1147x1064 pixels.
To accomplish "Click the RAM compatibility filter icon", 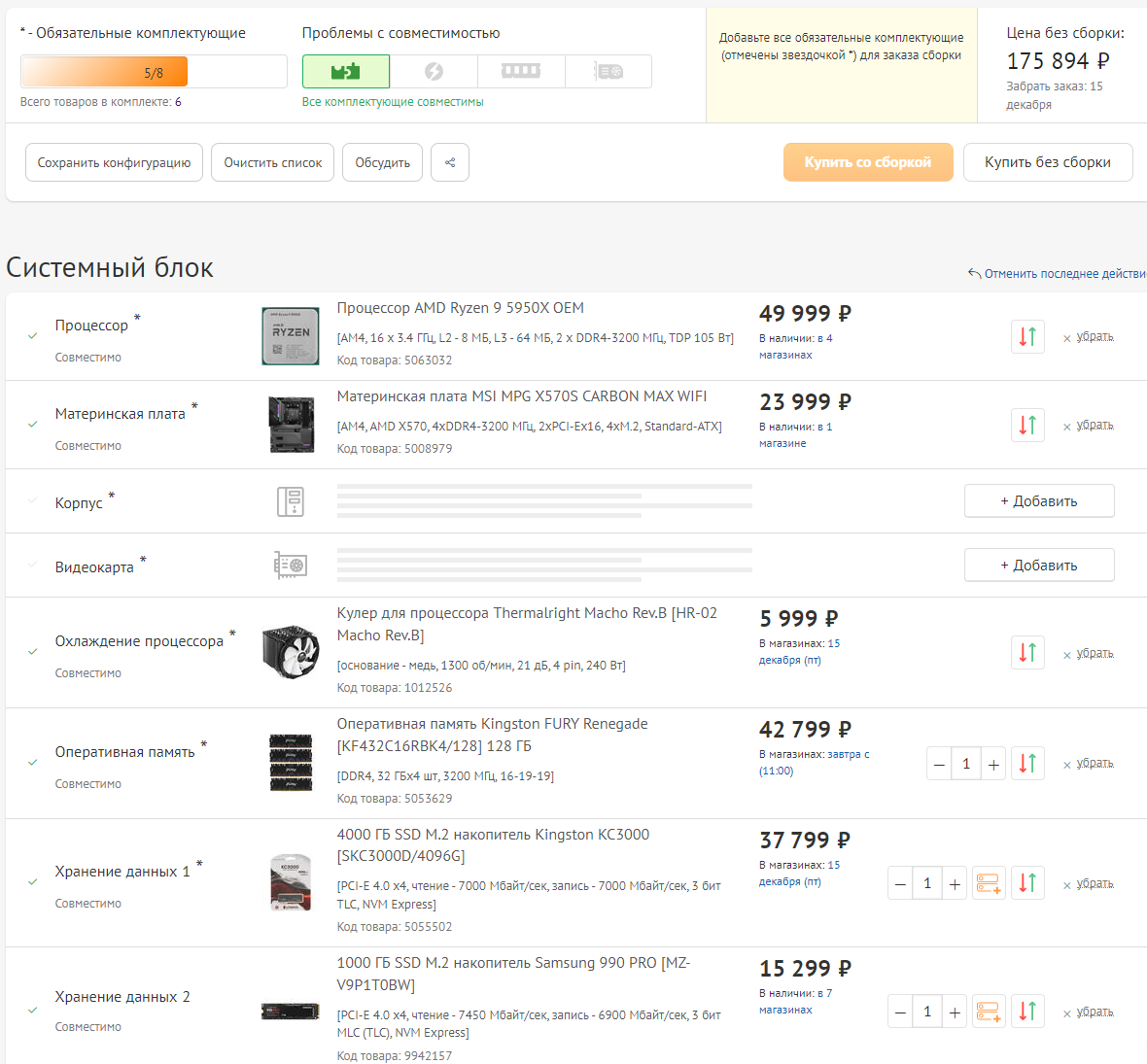I will [520, 72].
